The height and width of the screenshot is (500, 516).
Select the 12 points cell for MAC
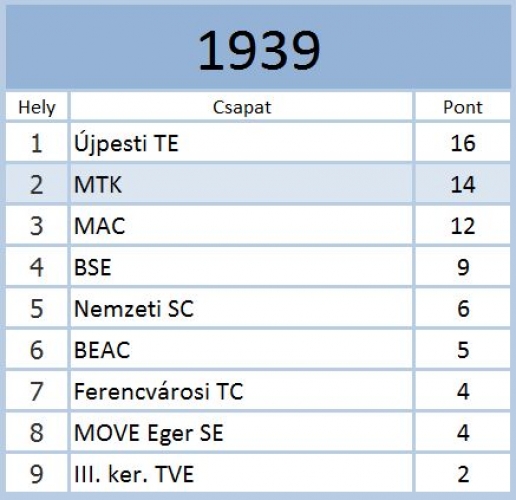tap(463, 225)
